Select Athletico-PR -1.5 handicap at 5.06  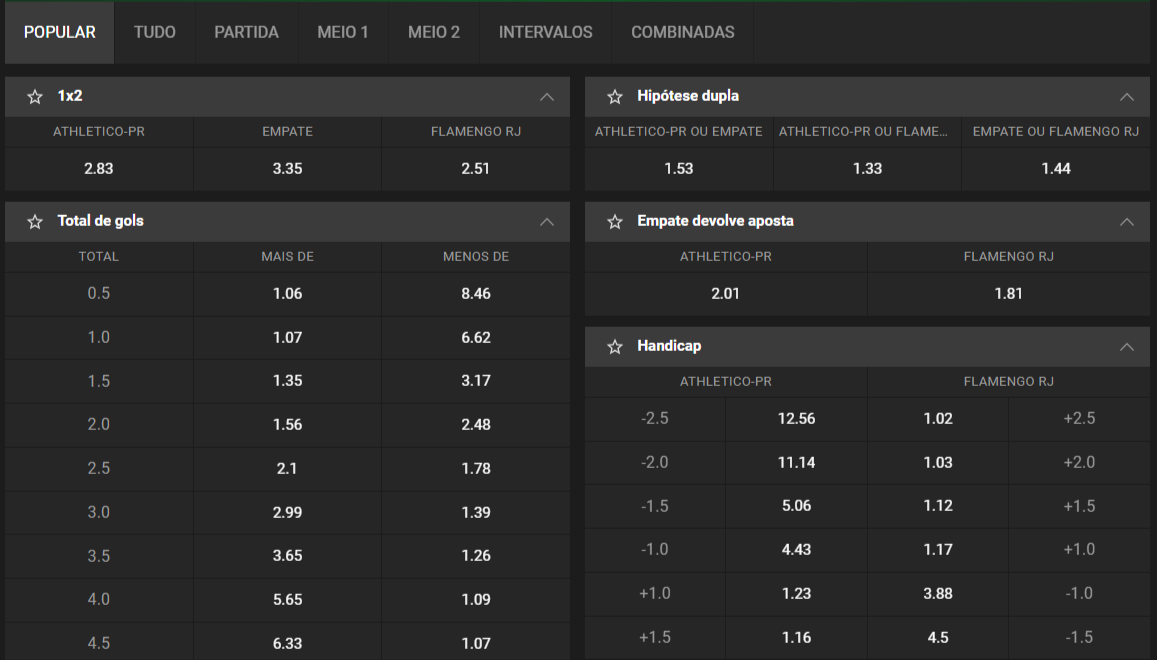(x=796, y=506)
